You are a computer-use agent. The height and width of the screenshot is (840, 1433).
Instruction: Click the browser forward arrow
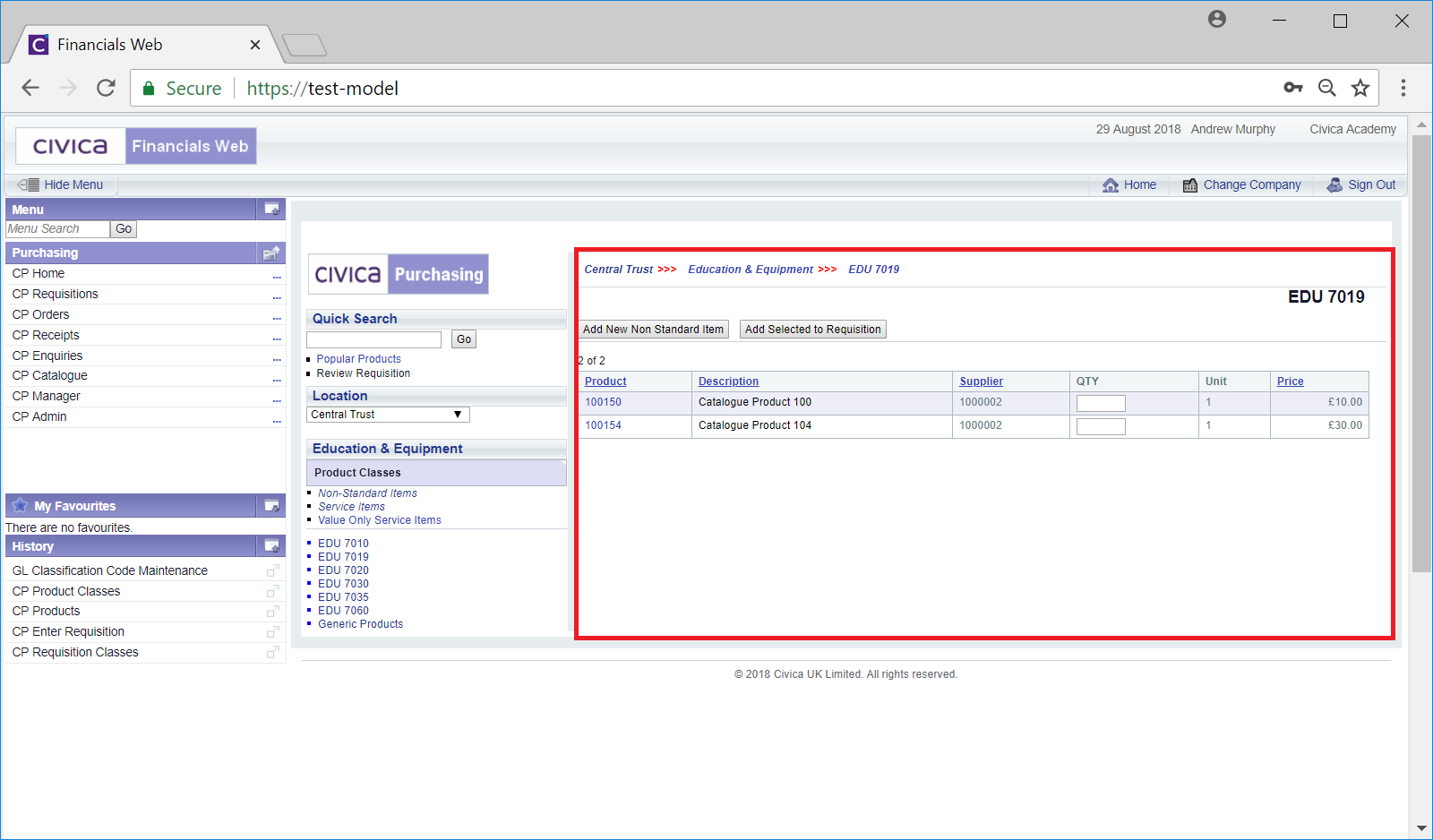pos(68,88)
